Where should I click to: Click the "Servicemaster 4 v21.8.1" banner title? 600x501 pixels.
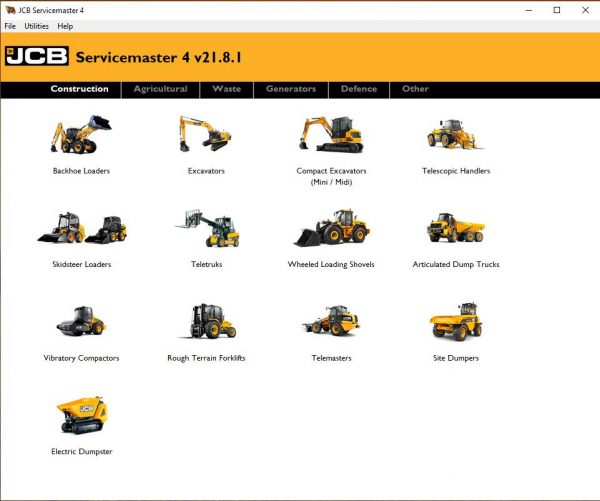coord(159,57)
